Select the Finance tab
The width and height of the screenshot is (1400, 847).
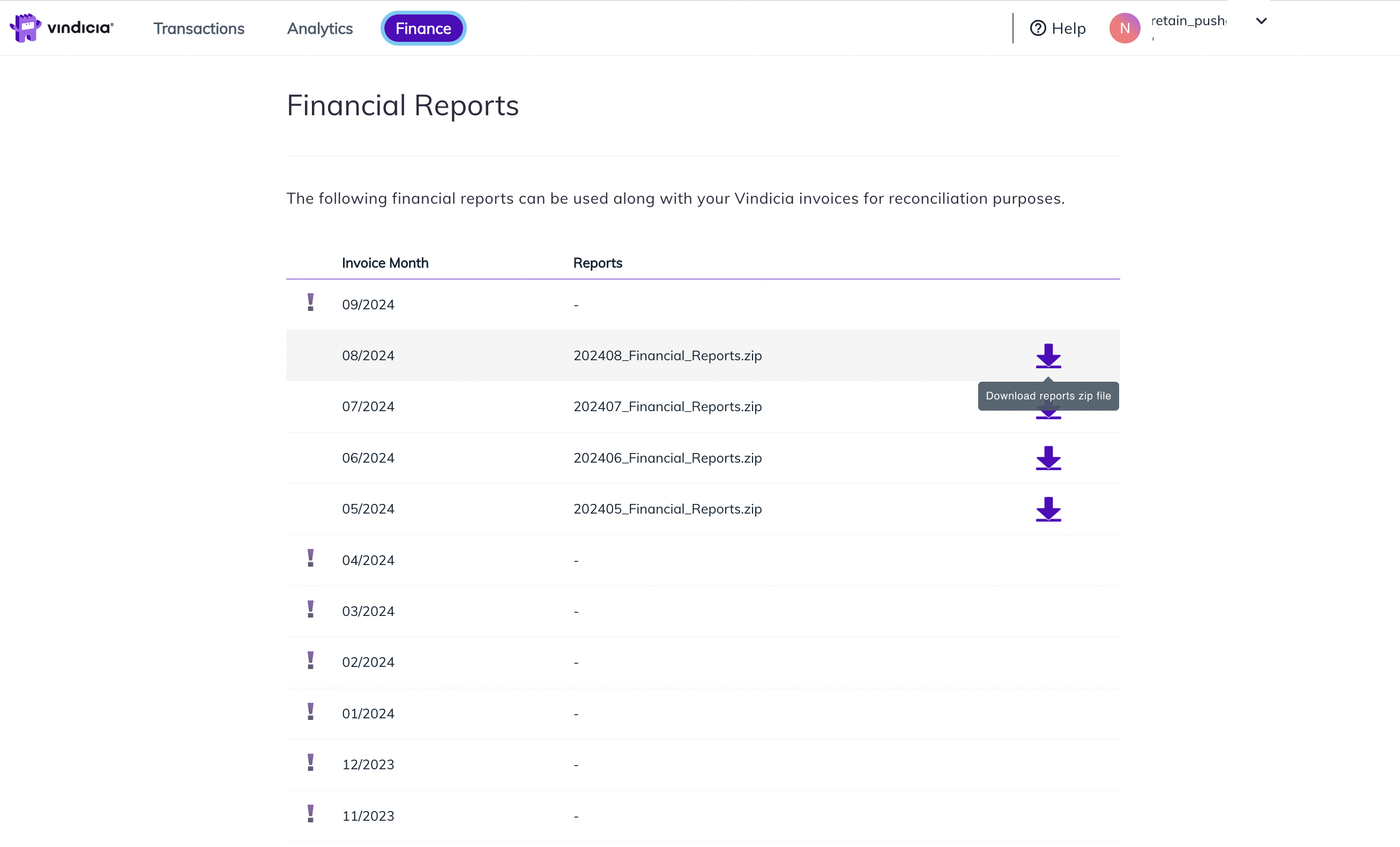(x=423, y=28)
